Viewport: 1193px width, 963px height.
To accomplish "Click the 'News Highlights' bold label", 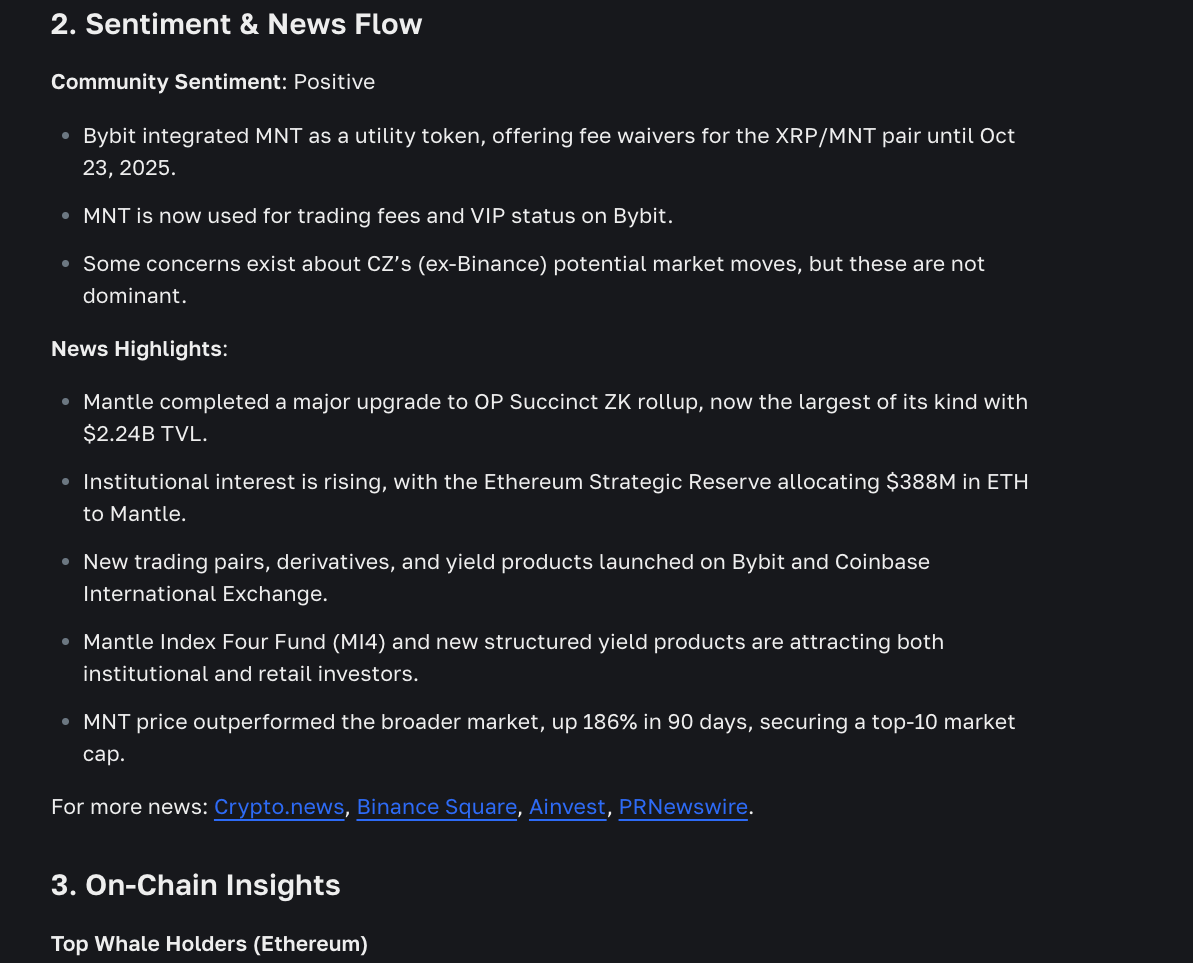I will point(136,349).
